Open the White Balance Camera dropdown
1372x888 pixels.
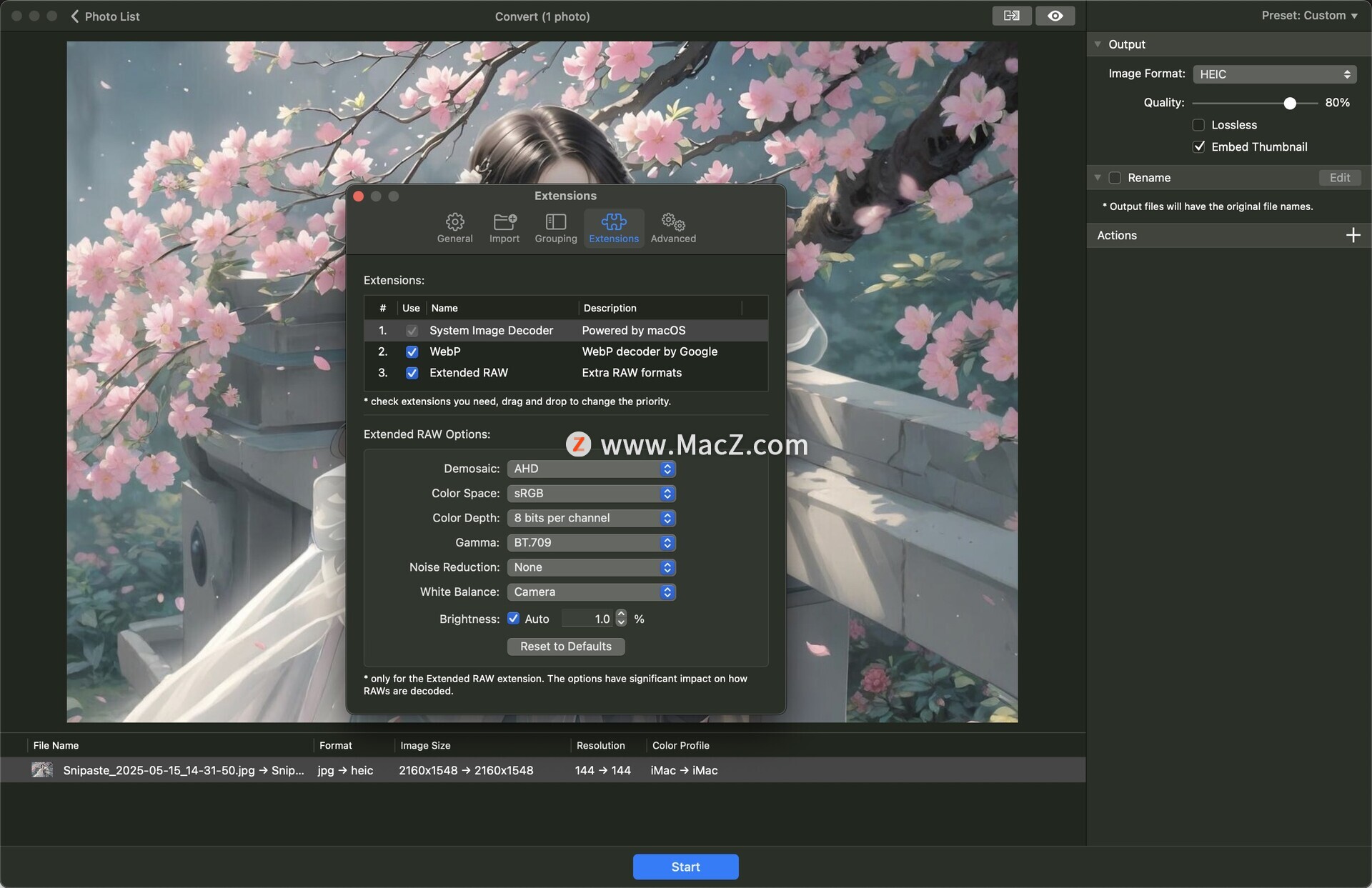point(591,592)
